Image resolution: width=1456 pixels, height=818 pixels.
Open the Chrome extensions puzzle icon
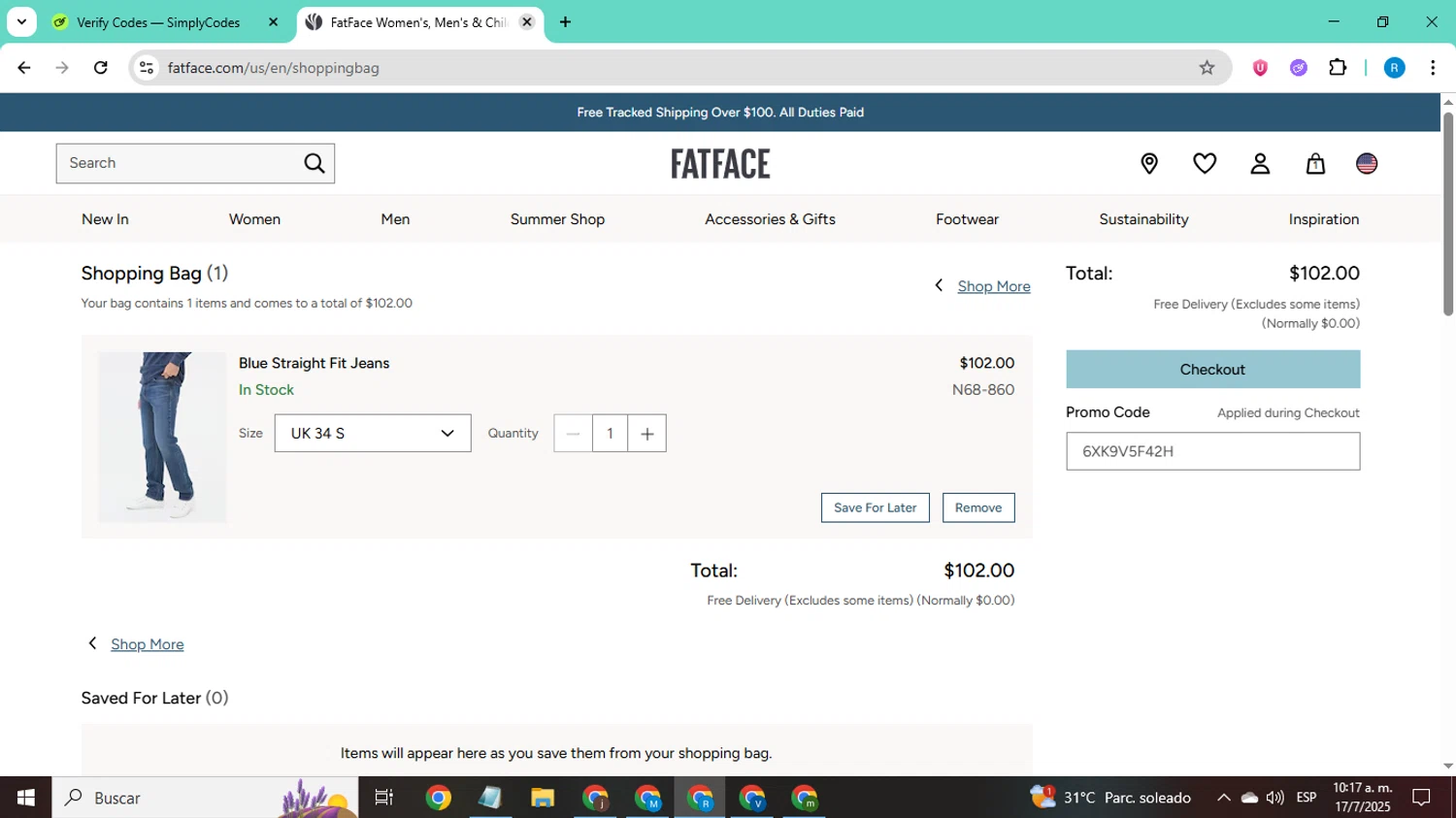[1338, 67]
